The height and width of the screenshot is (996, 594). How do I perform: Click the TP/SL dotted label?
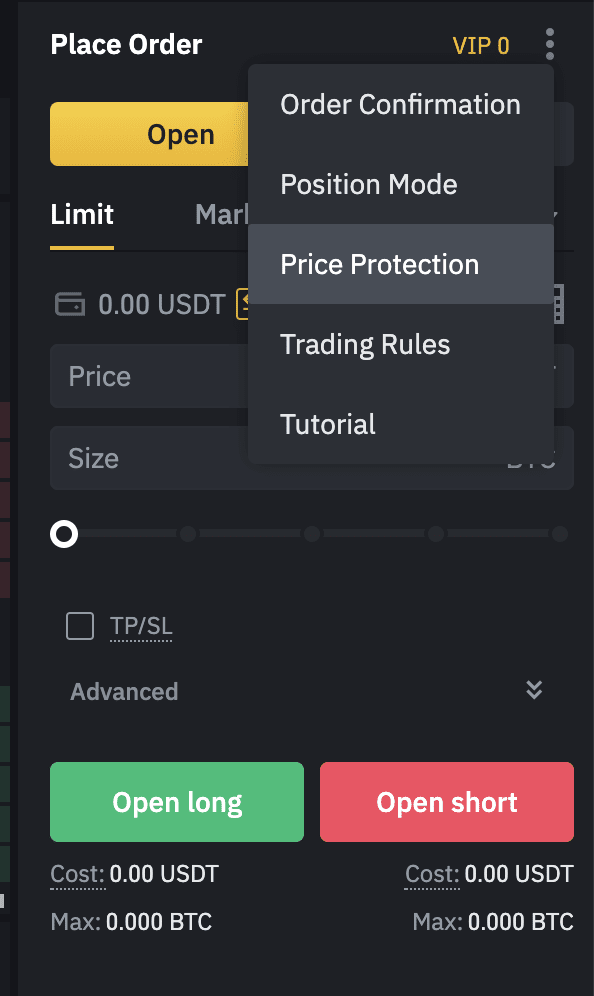pos(141,626)
